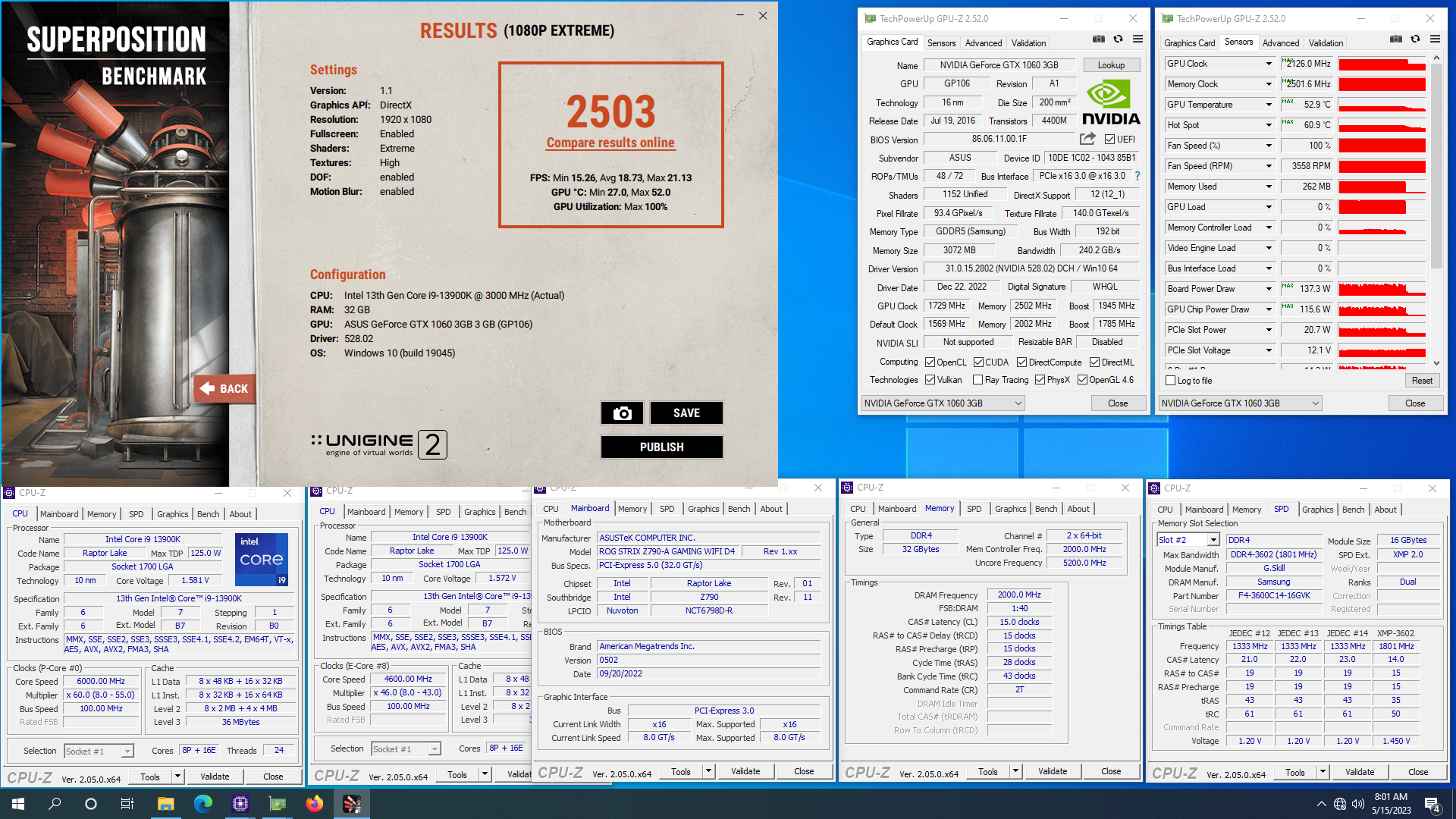This screenshot has height=819, width=1456.
Task: Open the Board Power Draw sensor dropdown
Action: pyautogui.click(x=1269, y=289)
